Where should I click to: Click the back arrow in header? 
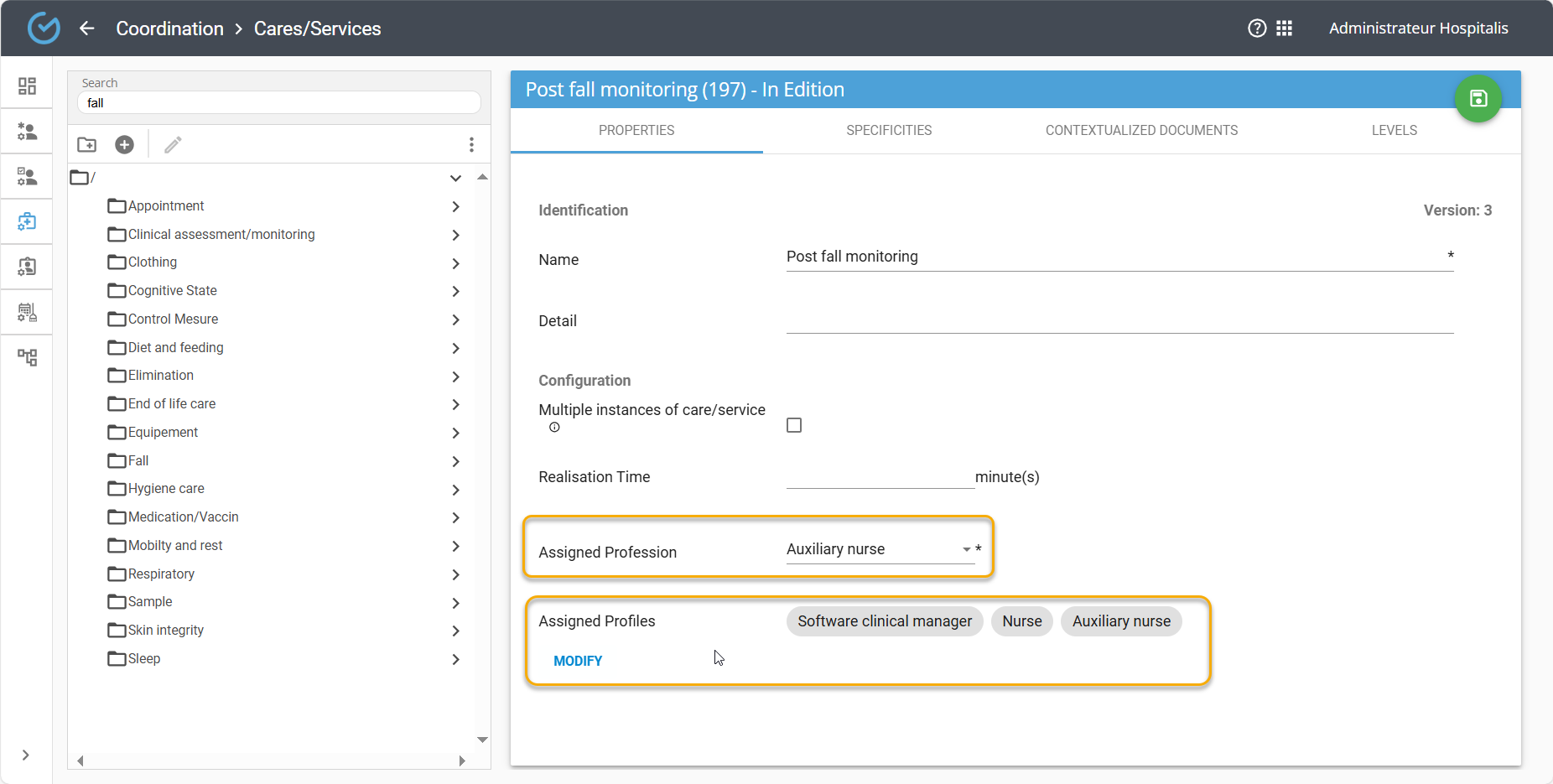[86, 29]
